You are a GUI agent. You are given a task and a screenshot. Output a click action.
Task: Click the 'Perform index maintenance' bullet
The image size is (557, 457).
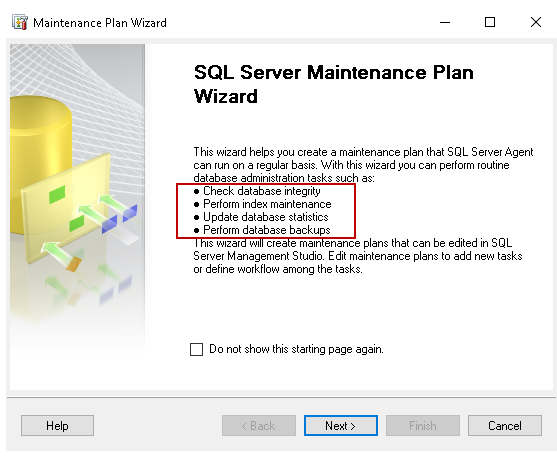pyautogui.click(x=263, y=204)
